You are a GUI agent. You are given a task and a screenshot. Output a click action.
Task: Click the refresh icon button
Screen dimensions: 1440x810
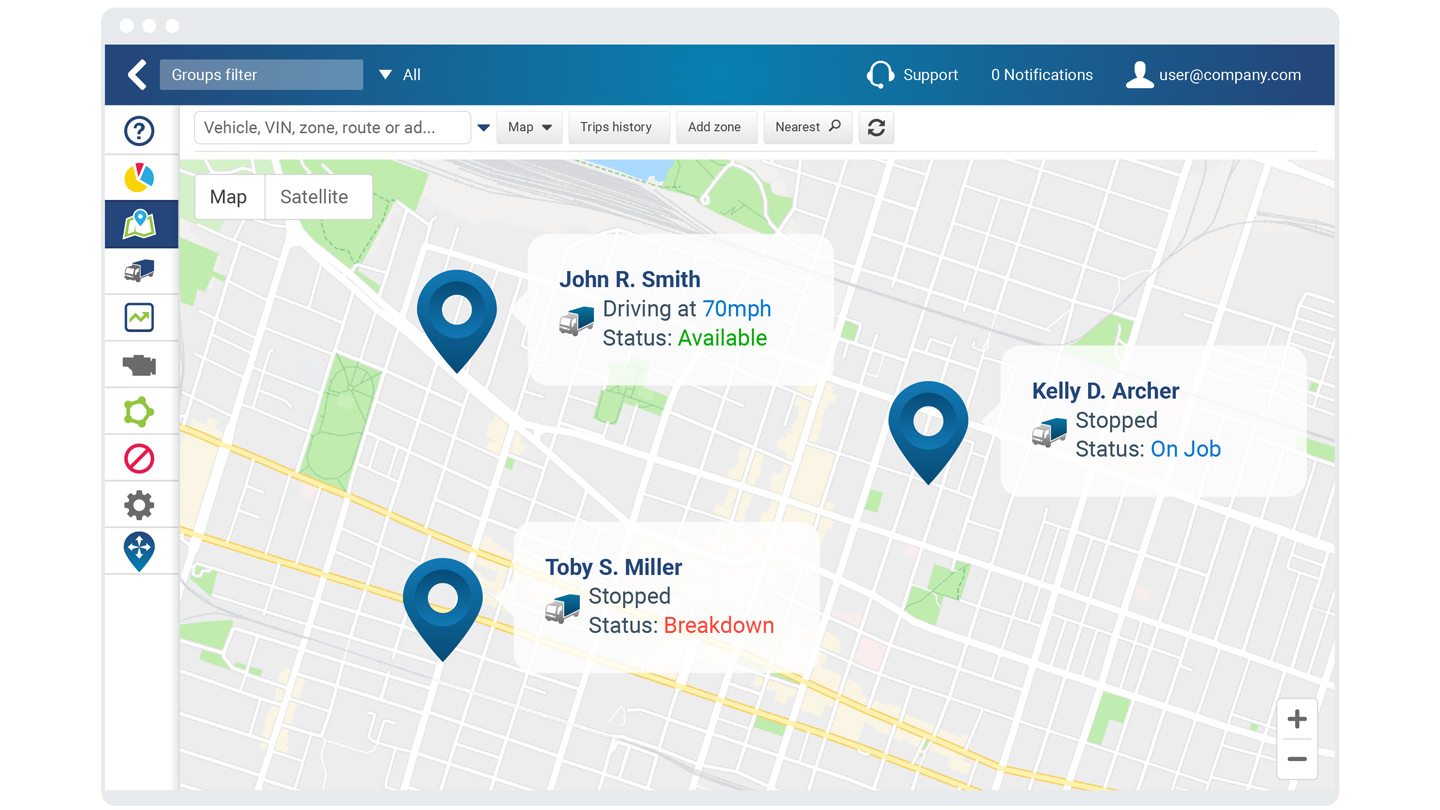coord(876,127)
